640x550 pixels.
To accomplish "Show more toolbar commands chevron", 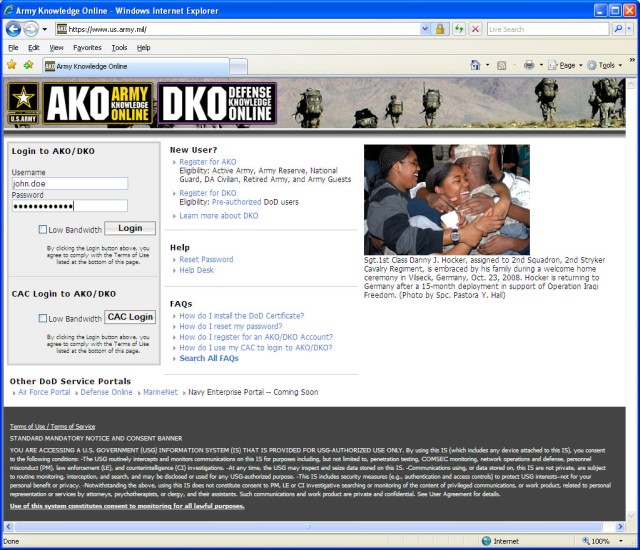I will click(x=632, y=60).
